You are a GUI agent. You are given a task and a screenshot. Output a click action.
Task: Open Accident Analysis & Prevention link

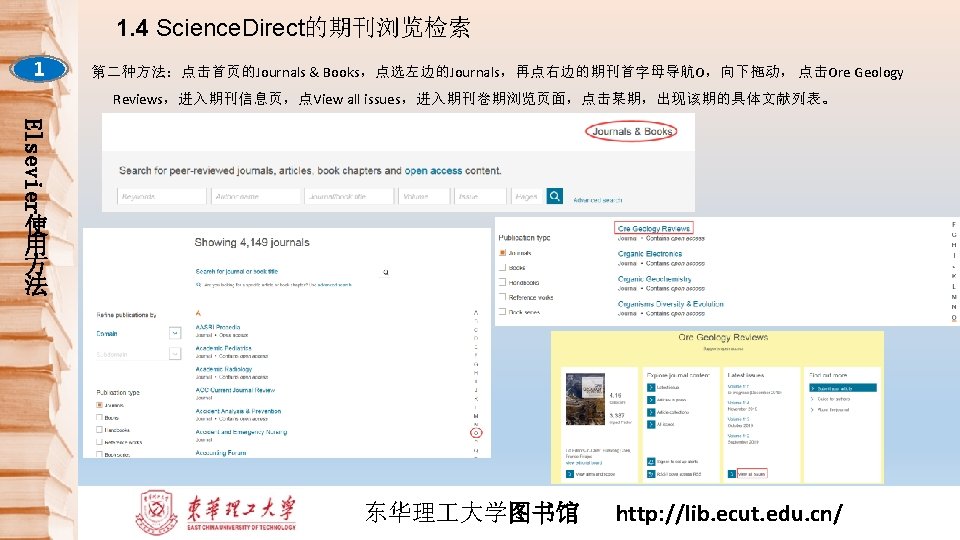point(238,411)
